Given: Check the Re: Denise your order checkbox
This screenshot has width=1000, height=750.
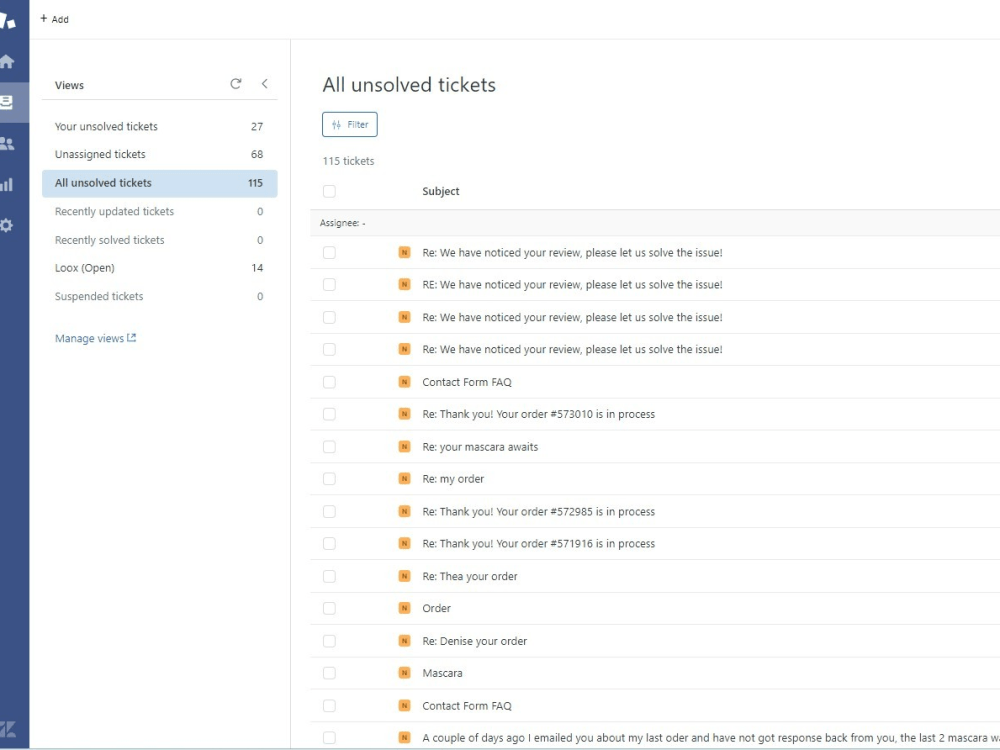Looking at the screenshot, I should 329,641.
